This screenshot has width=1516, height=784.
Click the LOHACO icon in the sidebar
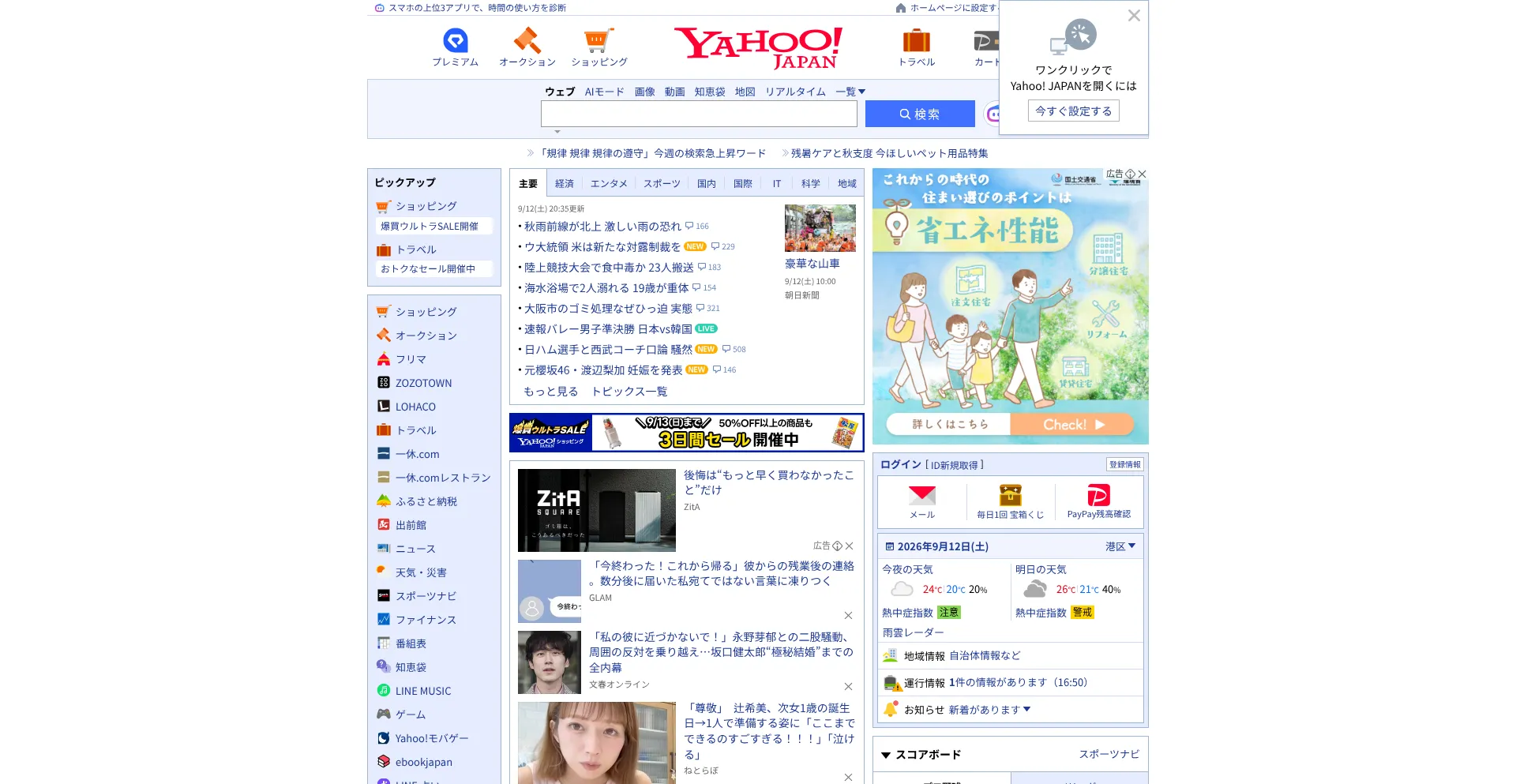384,407
